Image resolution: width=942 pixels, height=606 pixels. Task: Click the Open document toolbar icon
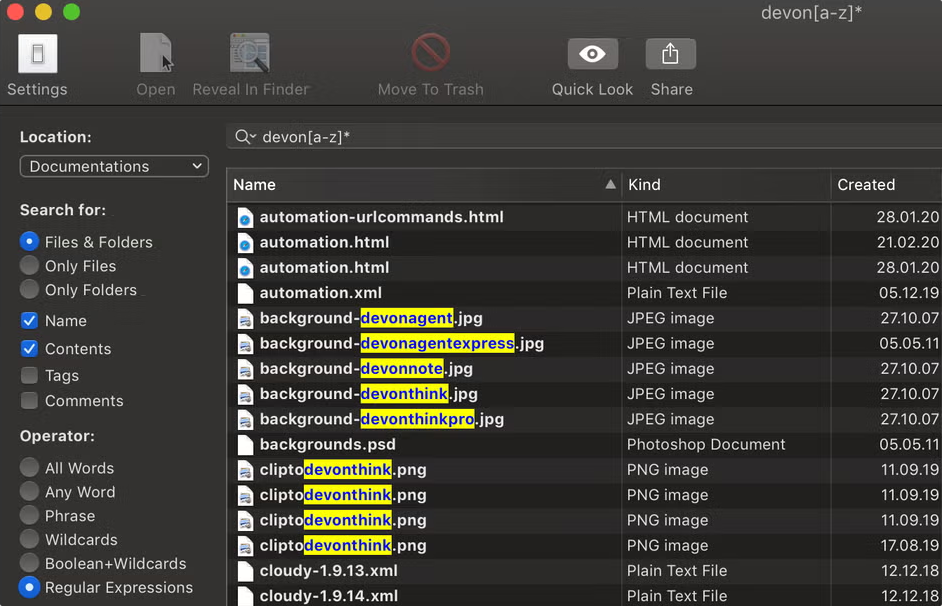pos(156,53)
